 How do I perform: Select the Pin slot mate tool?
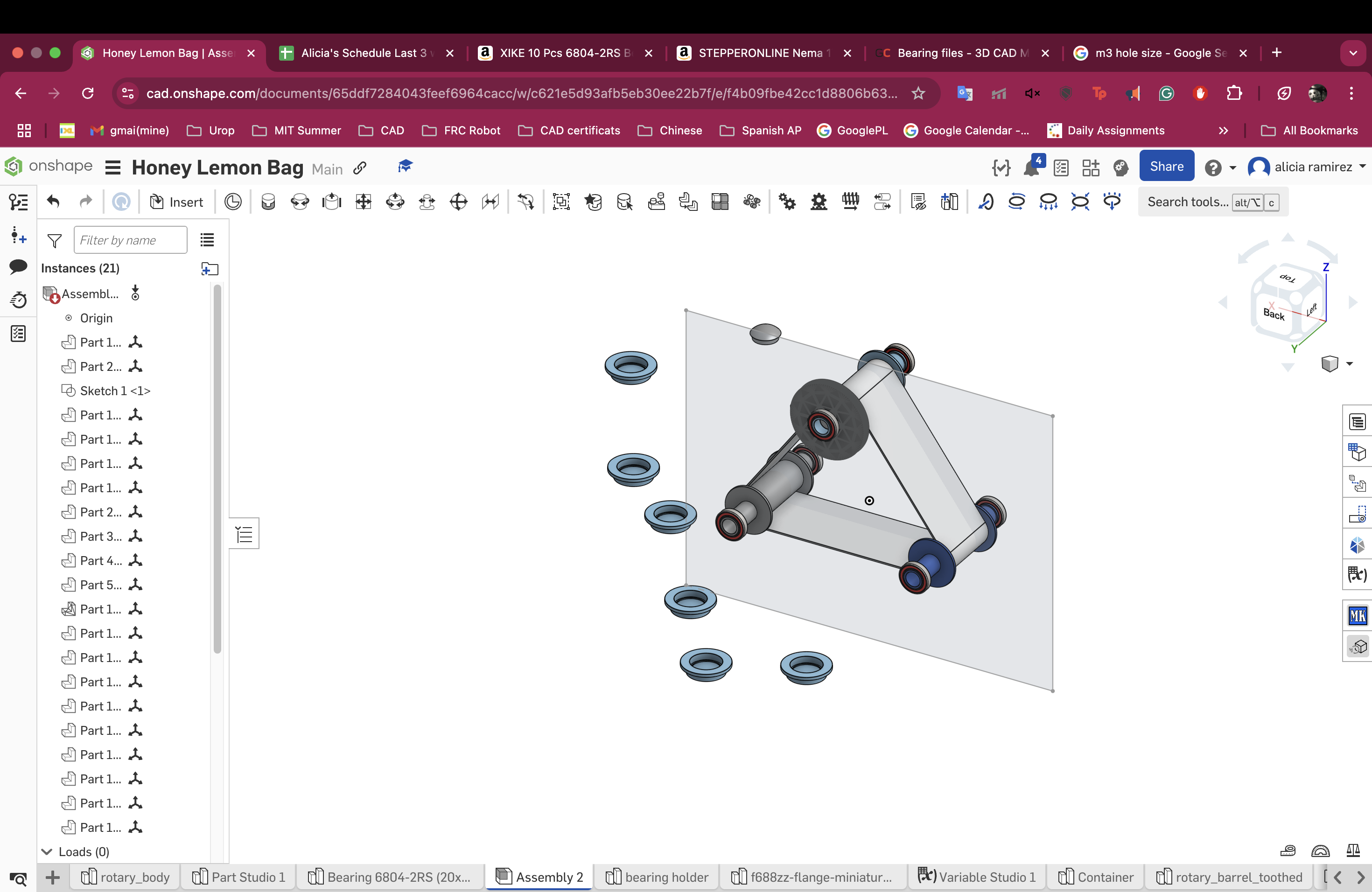pyautogui.click(x=427, y=202)
